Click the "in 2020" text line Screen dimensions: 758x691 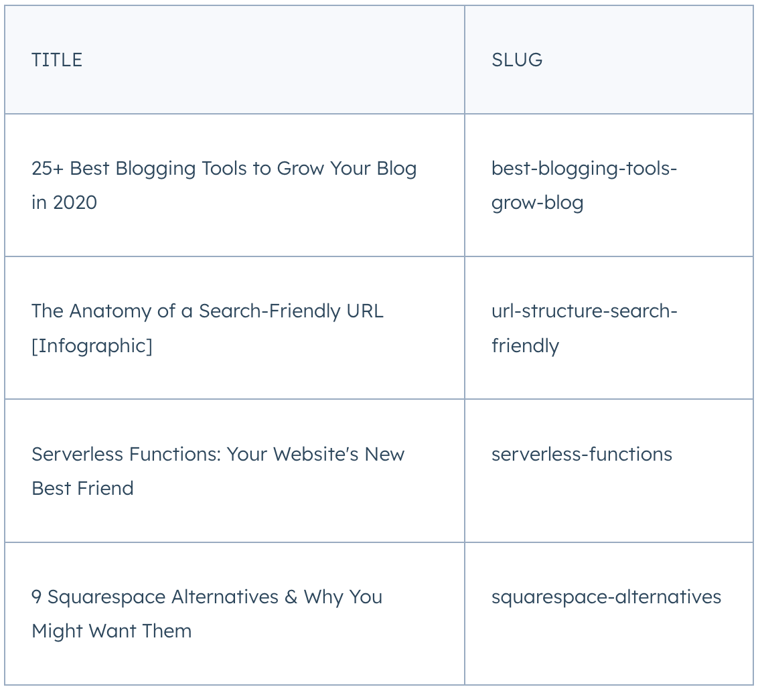(x=64, y=203)
